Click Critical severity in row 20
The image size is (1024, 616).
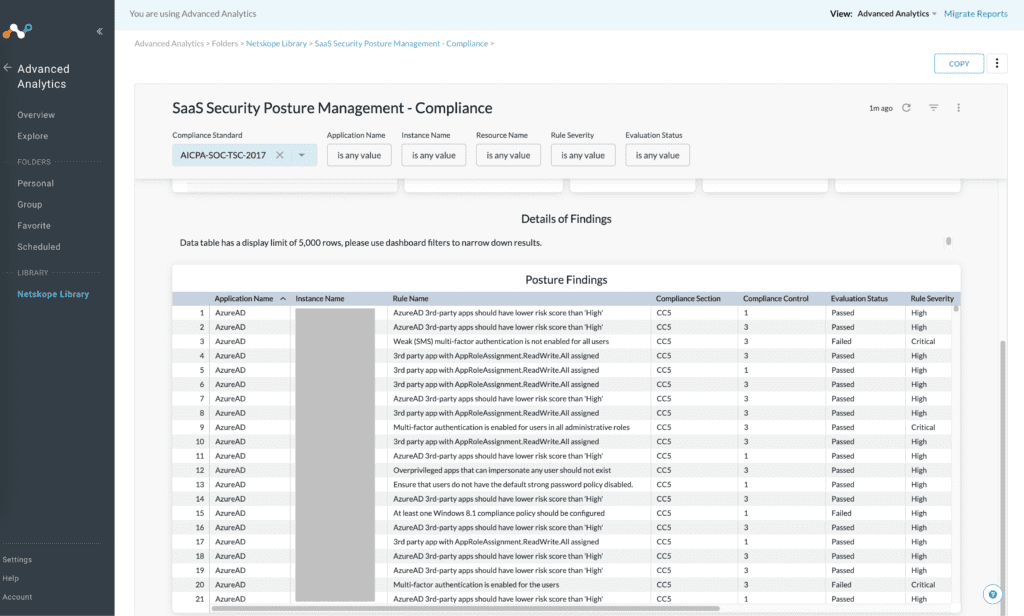[x=923, y=585]
